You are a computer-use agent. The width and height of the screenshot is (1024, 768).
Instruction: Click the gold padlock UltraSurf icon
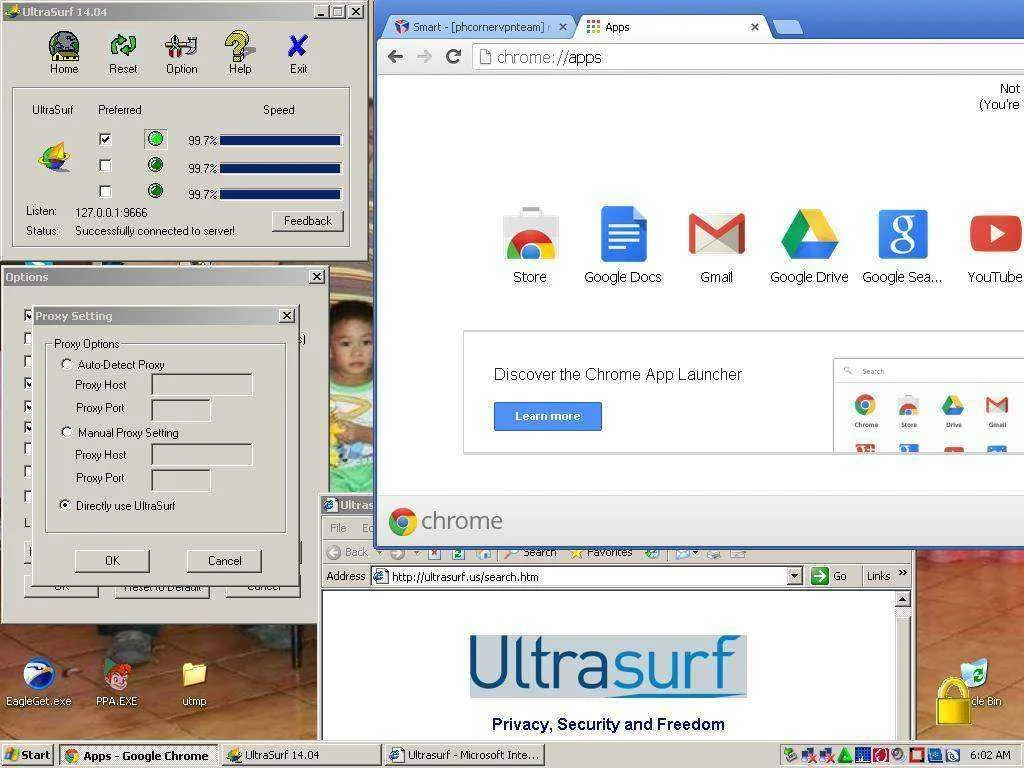[953, 701]
